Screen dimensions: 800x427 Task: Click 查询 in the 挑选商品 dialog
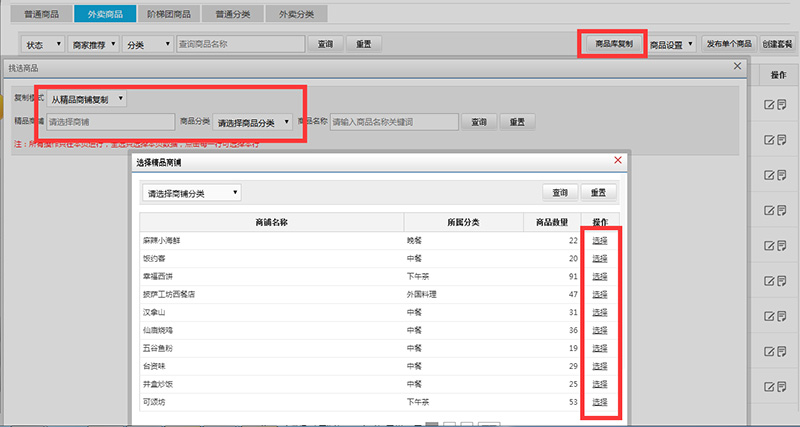coord(479,122)
